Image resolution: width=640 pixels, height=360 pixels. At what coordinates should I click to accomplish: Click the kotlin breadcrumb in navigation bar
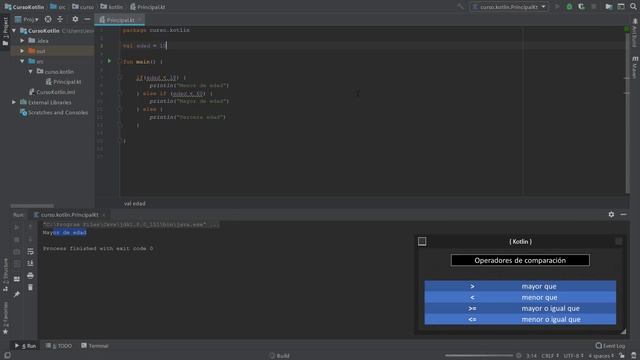pos(111,7)
